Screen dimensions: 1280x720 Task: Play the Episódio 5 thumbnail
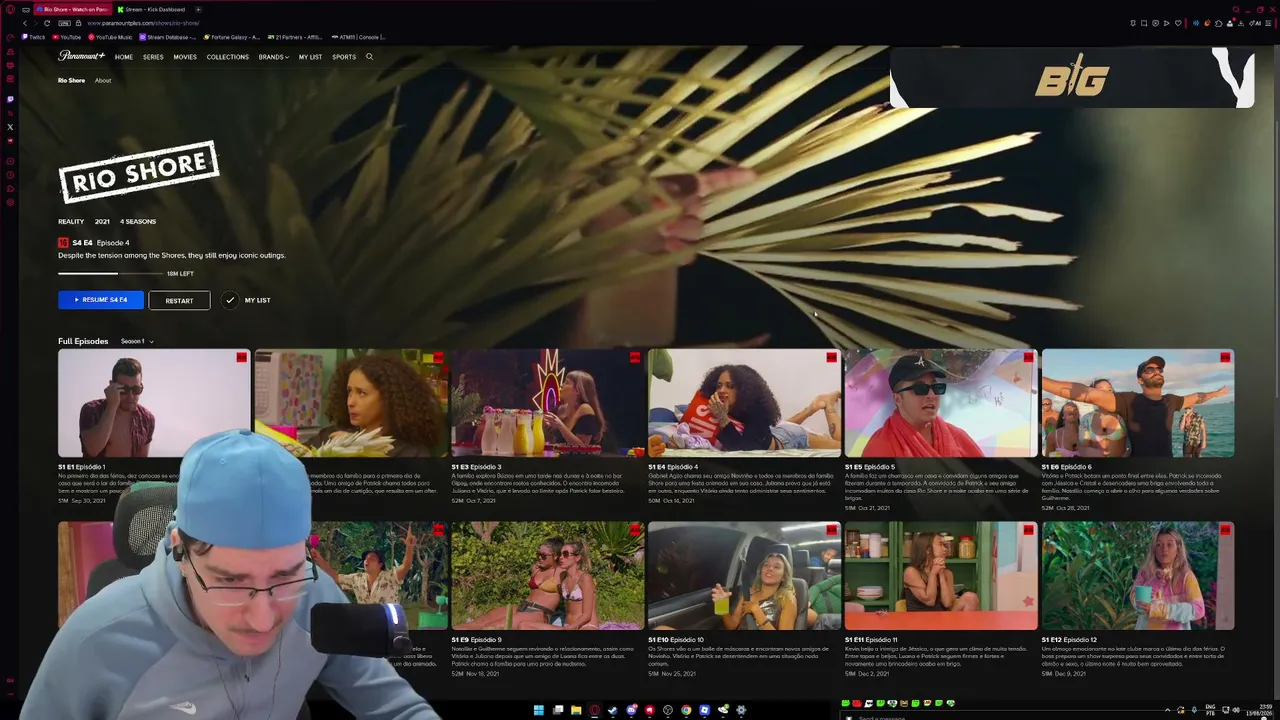click(941, 403)
